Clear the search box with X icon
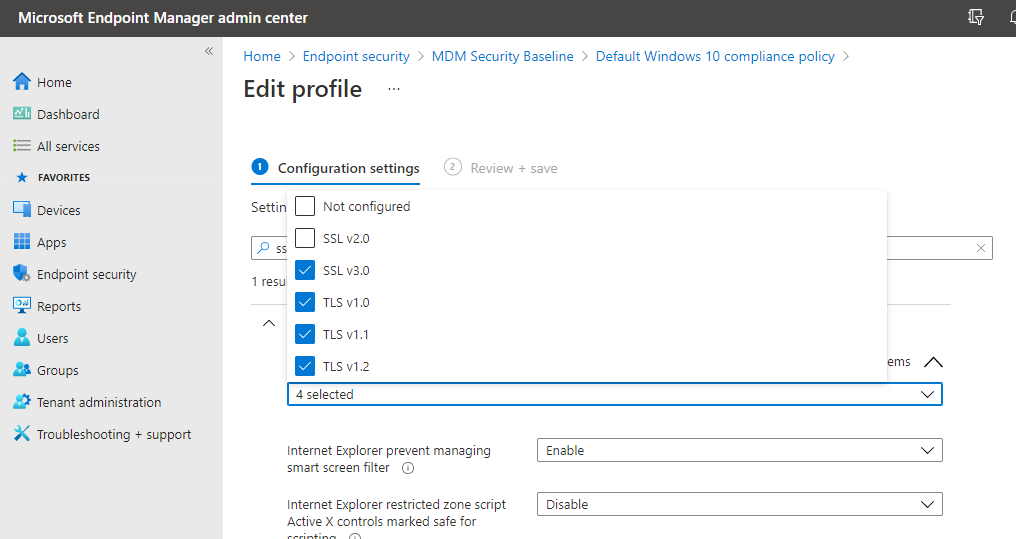This screenshot has height=539, width=1016. pyautogui.click(x=981, y=248)
